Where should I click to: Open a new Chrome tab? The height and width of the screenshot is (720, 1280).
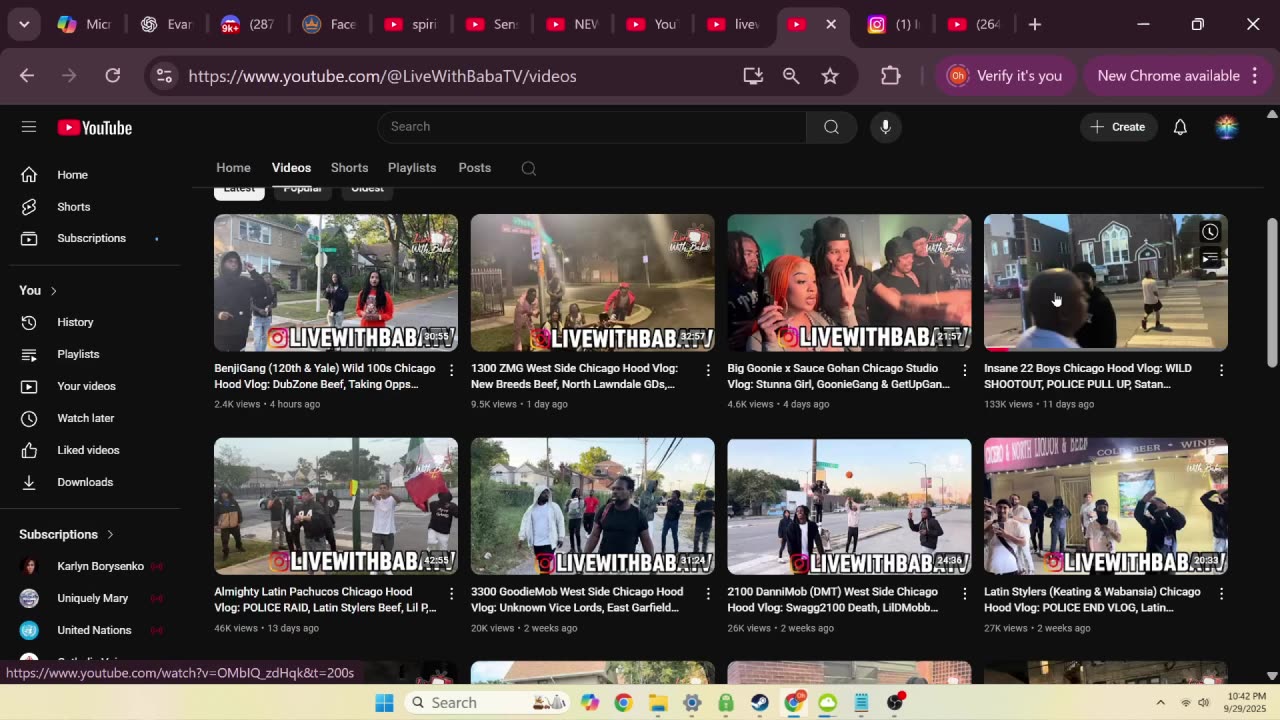[x=1035, y=24]
